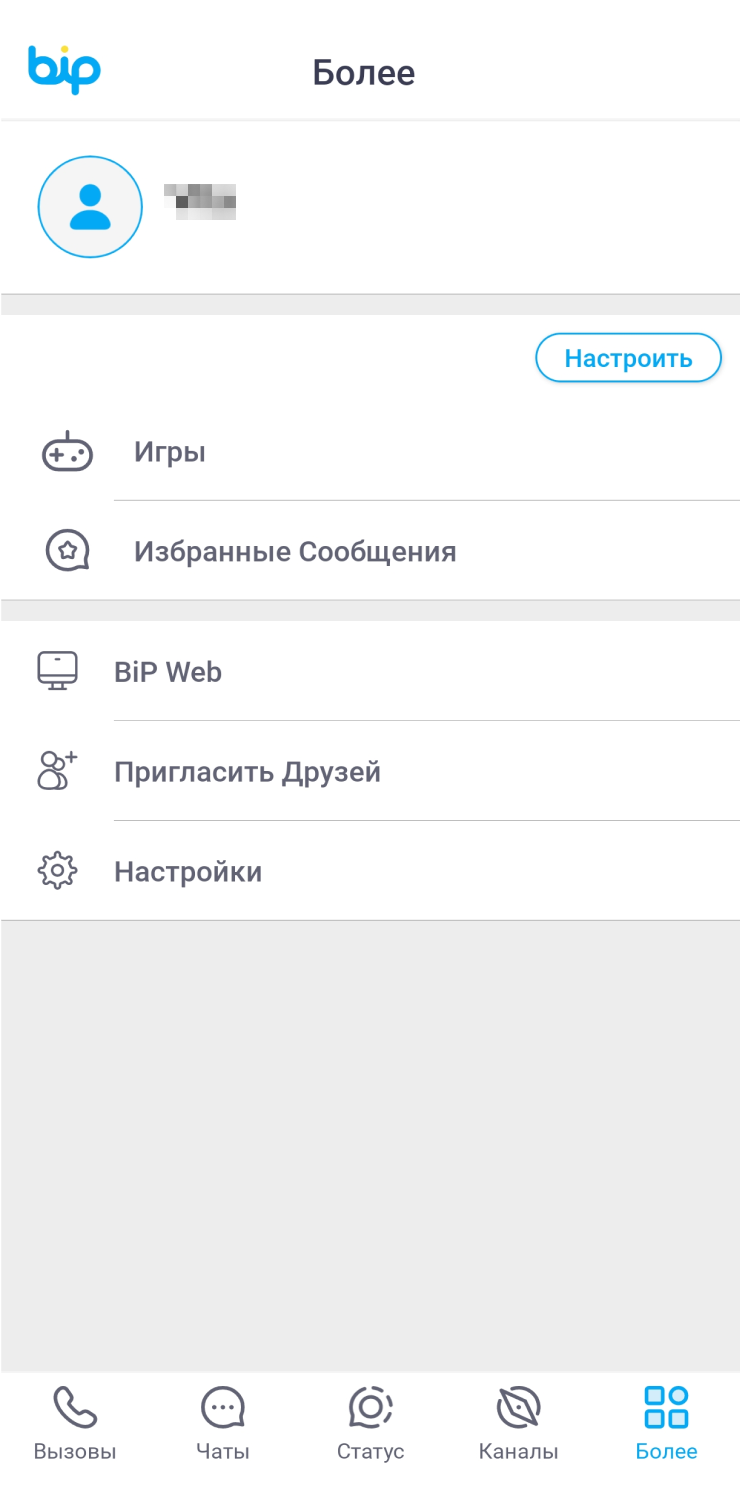Open the BiP Web option

pos(168,672)
